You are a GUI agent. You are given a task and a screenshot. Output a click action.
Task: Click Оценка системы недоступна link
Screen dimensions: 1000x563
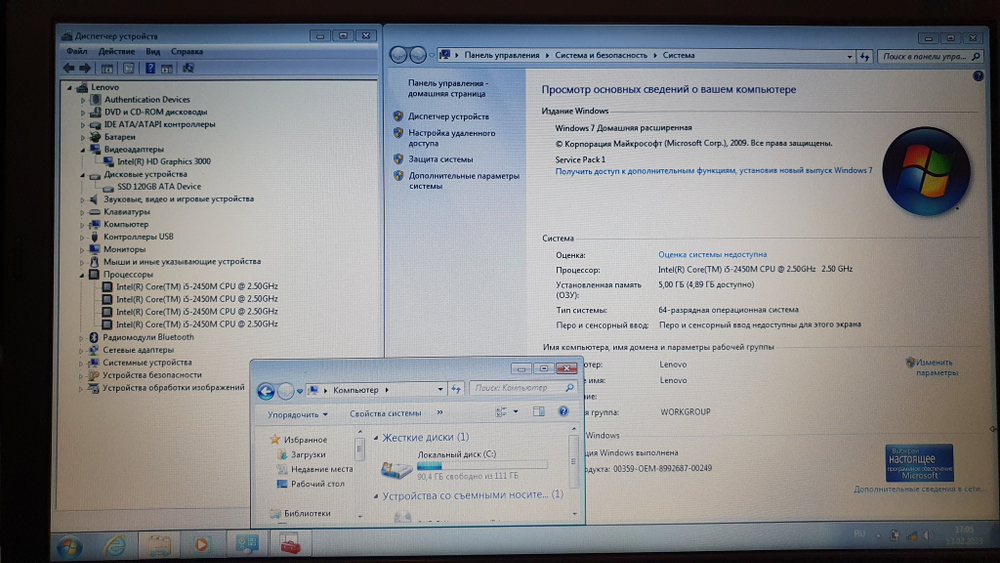(x=712, y=254)
